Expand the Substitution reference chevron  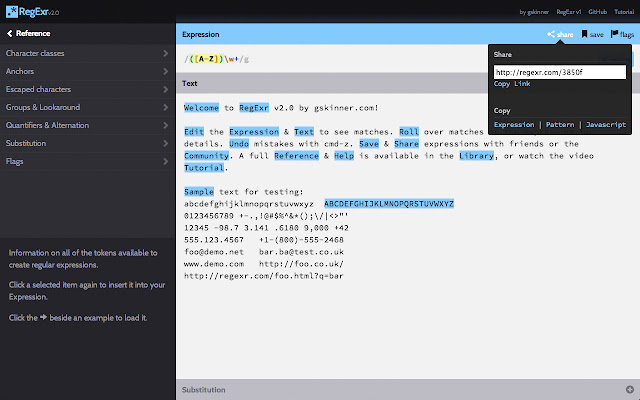(165, 143)
